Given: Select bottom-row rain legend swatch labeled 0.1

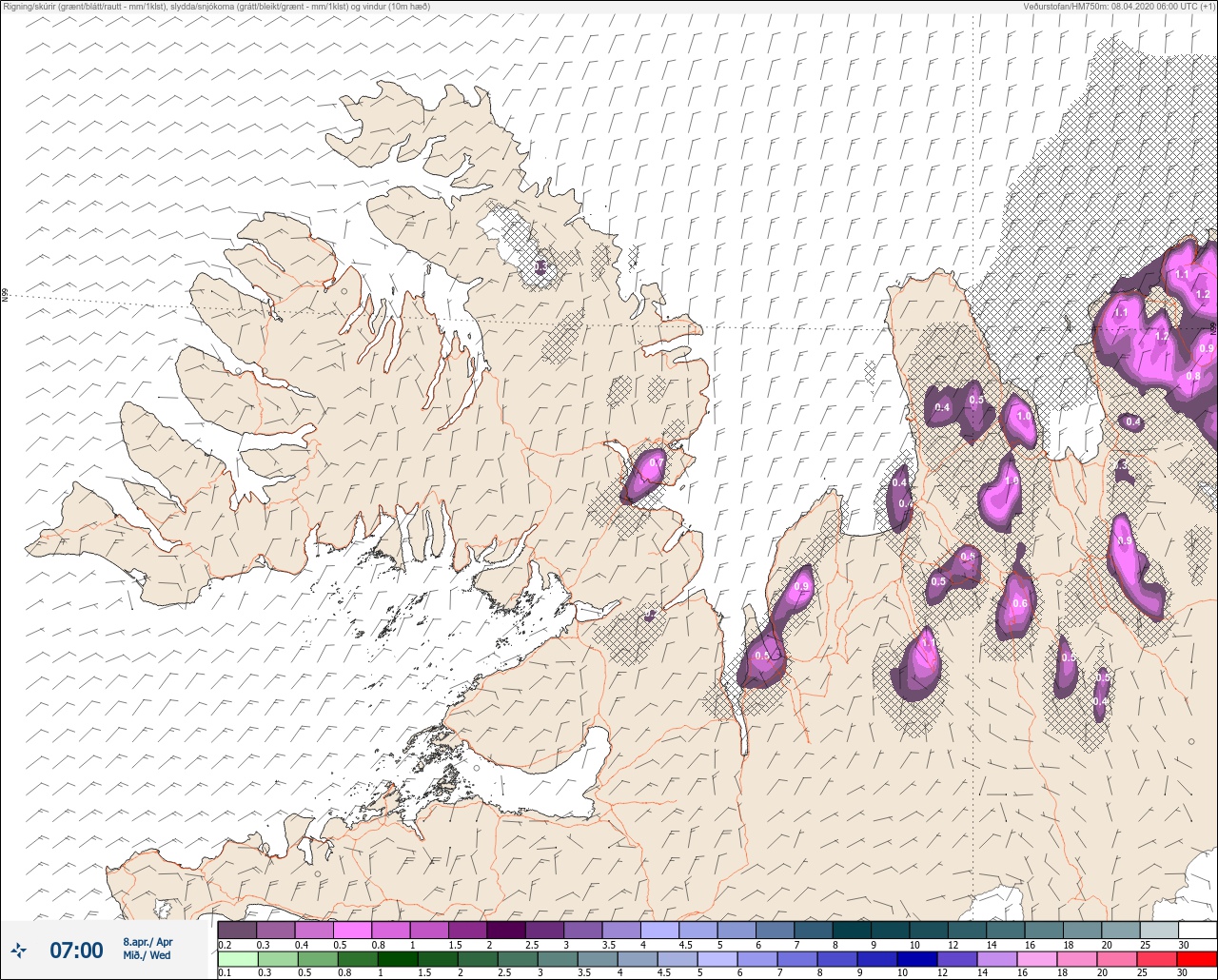Looking at the screenshot, I should click(x=238, y=958).
